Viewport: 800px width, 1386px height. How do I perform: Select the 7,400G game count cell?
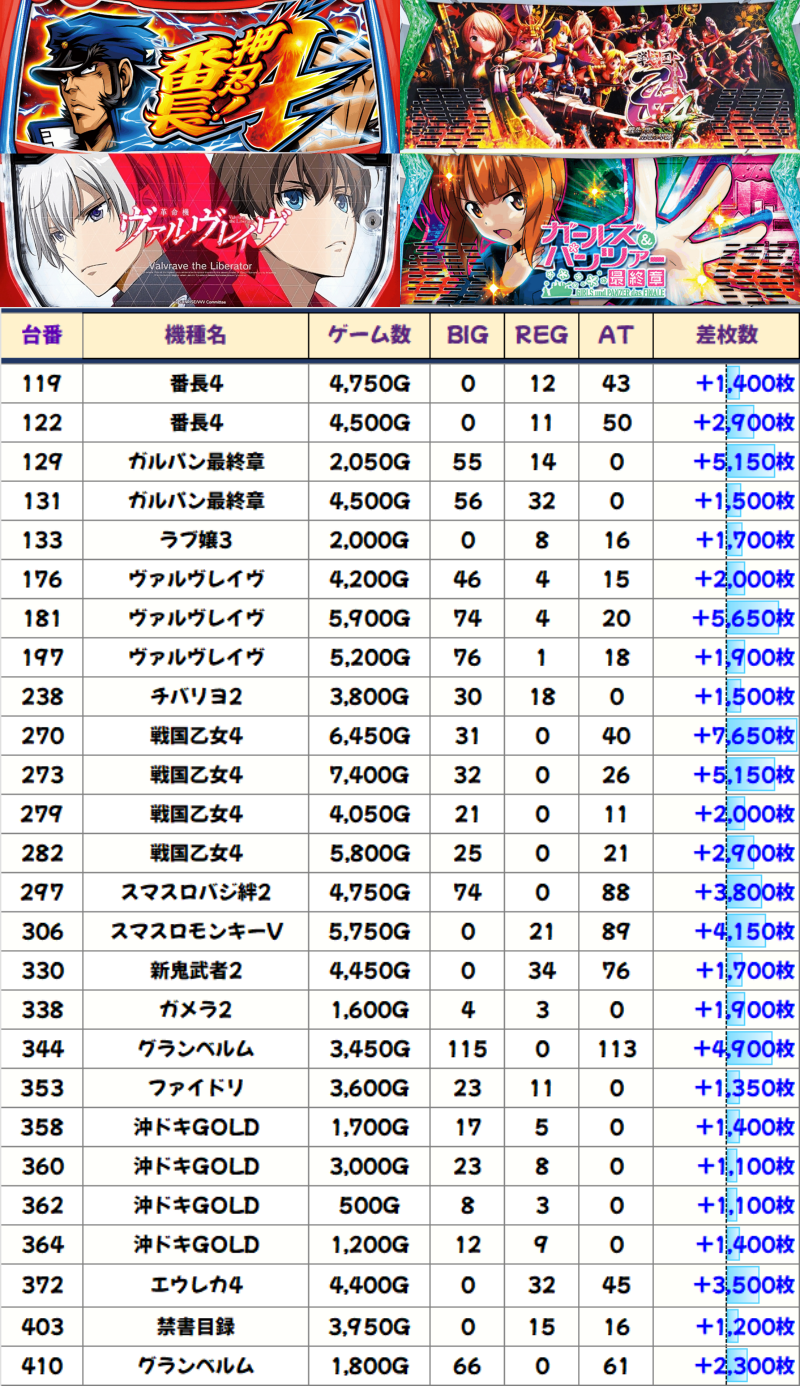[369, 775]
